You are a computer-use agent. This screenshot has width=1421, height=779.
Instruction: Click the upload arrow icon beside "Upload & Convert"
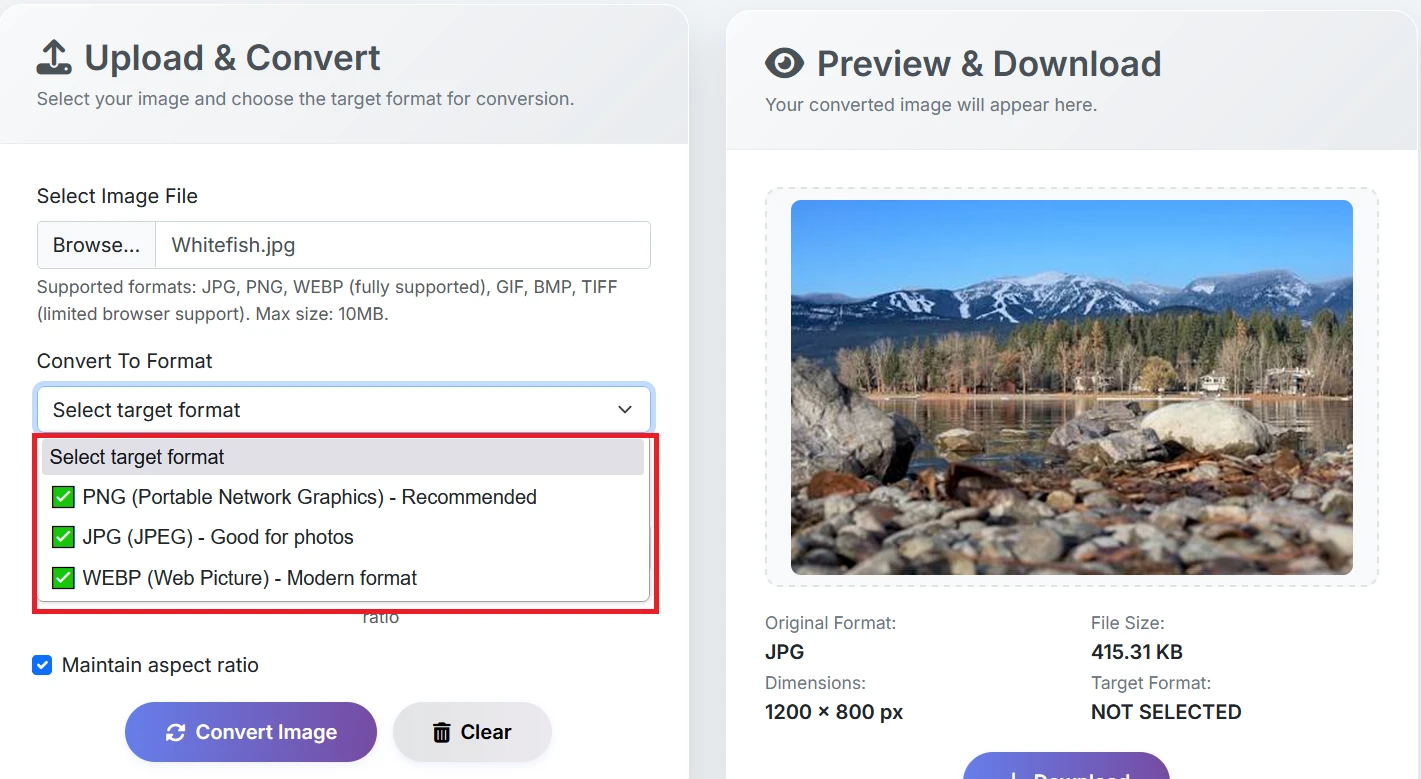[x=55, y=57]
